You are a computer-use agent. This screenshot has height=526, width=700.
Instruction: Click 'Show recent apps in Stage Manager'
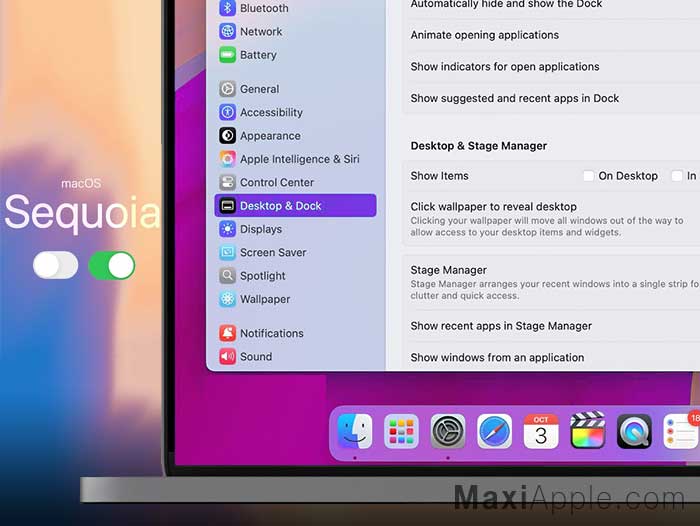(x=501, y=326)
